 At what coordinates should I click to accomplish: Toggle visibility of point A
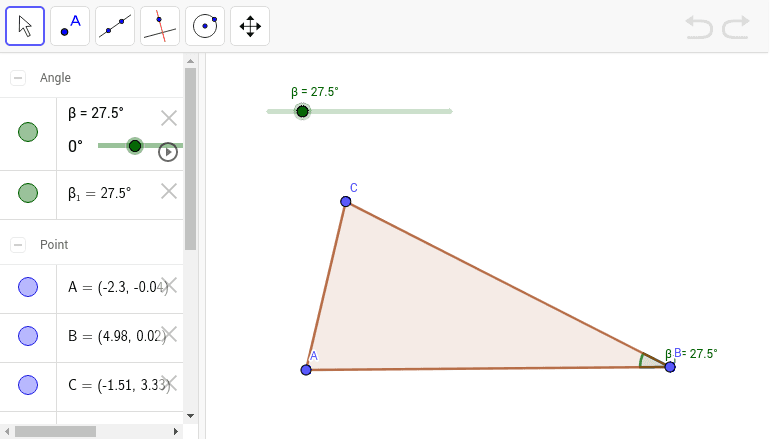28,287
